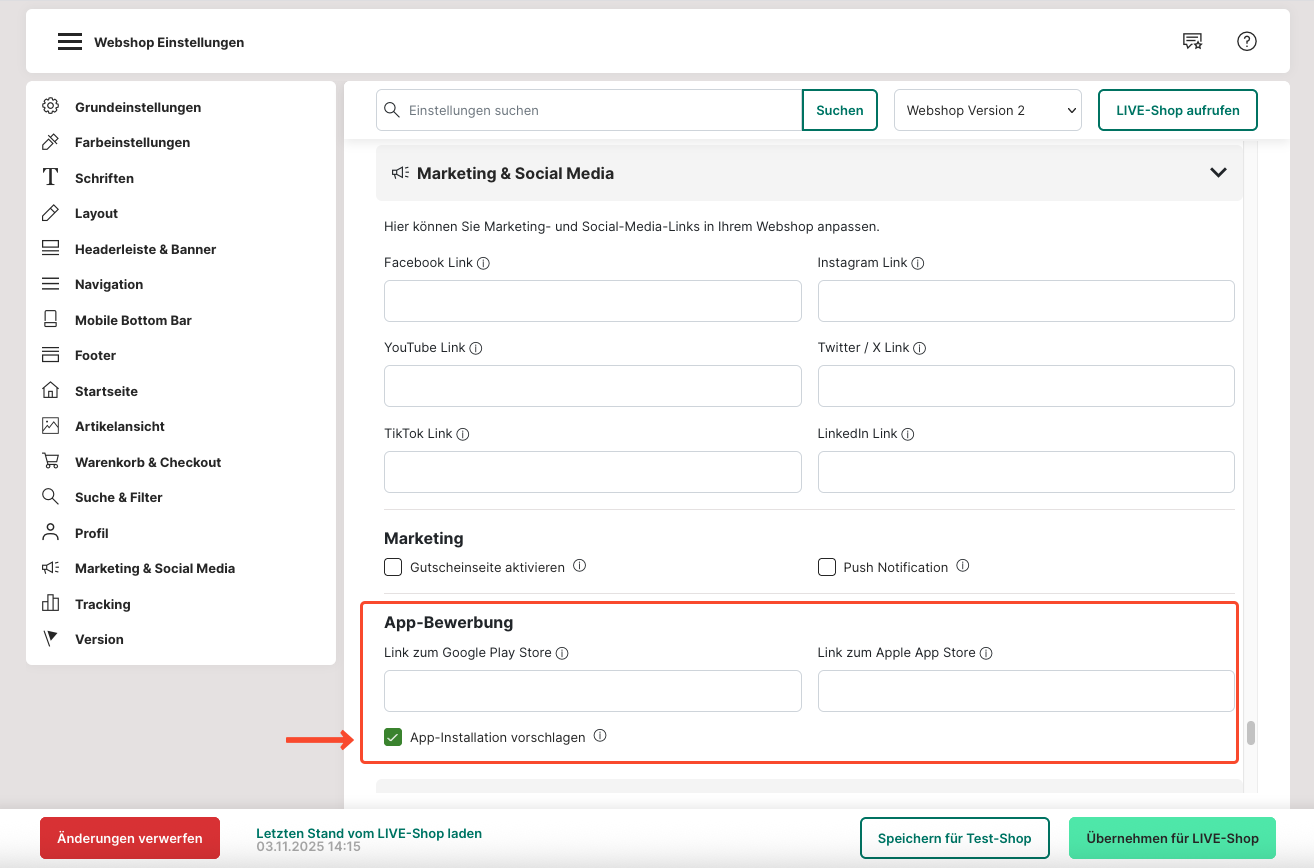Select Warenkorb & Checkout in sidebar
Image resolution: width=1314 pixels, height=868 pixels.
coord(148,462)
